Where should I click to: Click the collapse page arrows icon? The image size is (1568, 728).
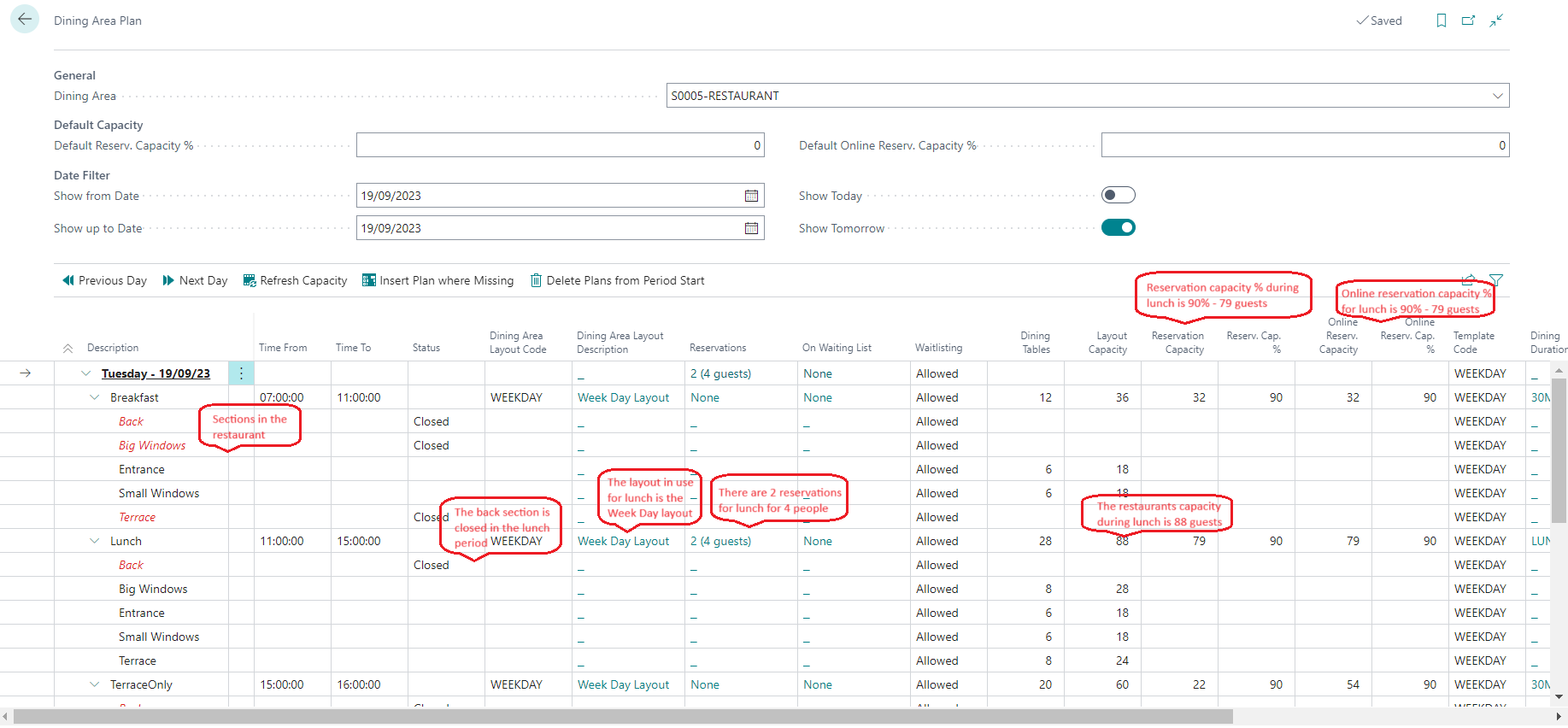pos(1496,21)
